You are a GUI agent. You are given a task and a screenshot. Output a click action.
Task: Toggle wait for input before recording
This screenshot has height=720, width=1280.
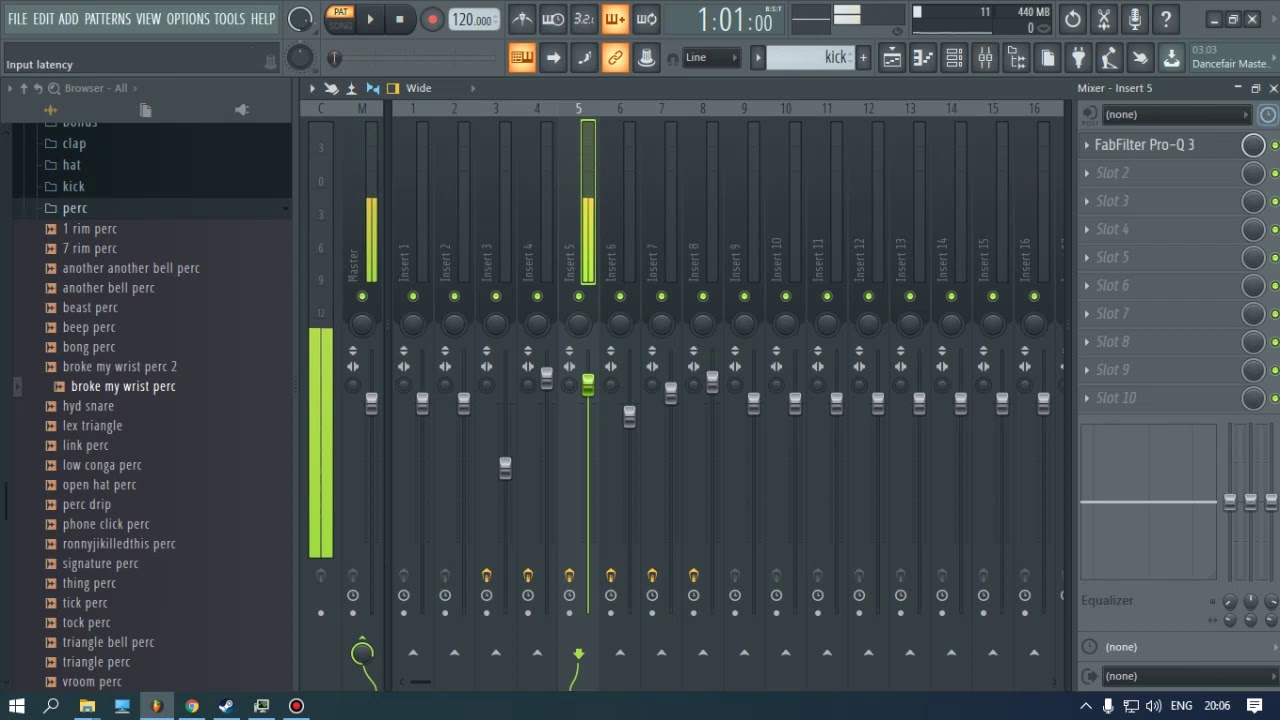553,19
